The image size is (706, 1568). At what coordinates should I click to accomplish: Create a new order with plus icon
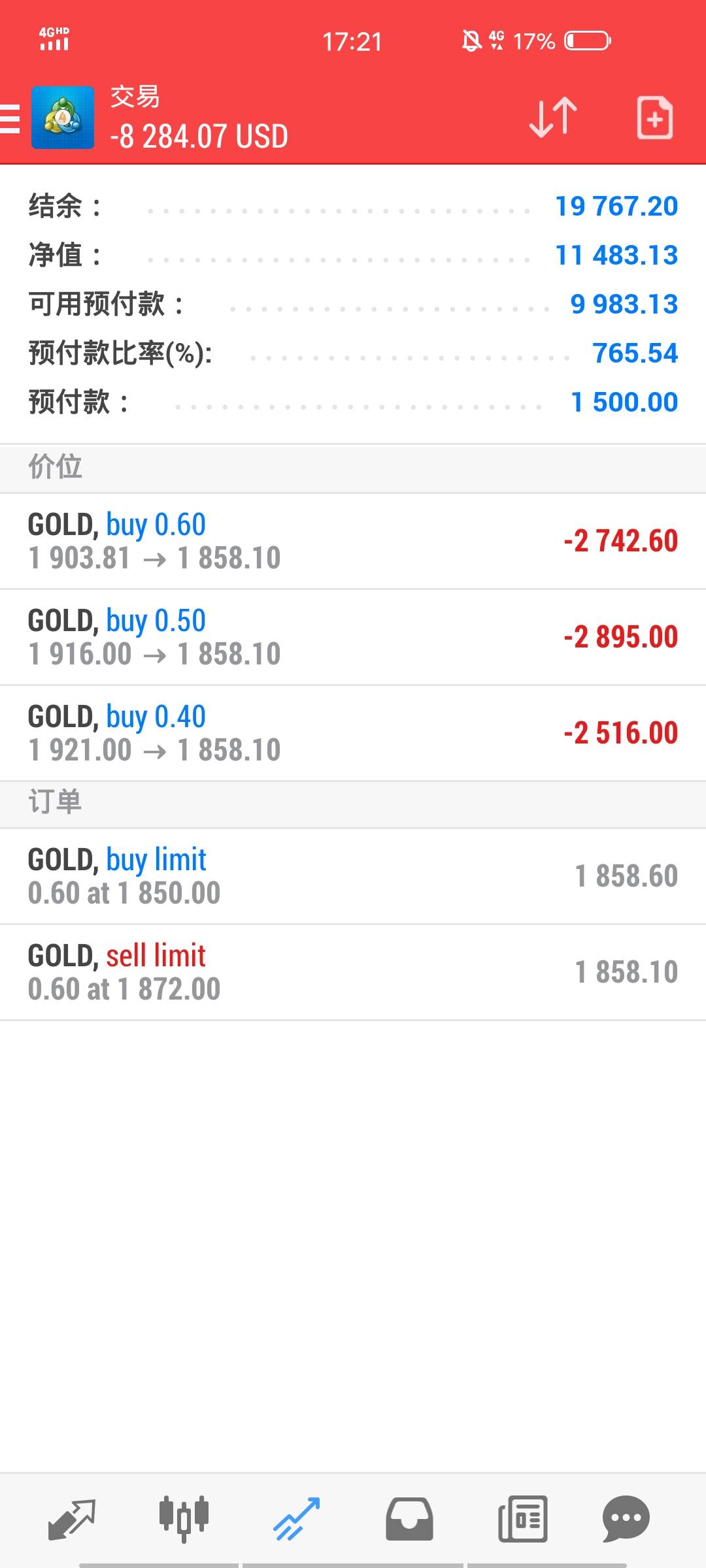(x=654, y=118)
